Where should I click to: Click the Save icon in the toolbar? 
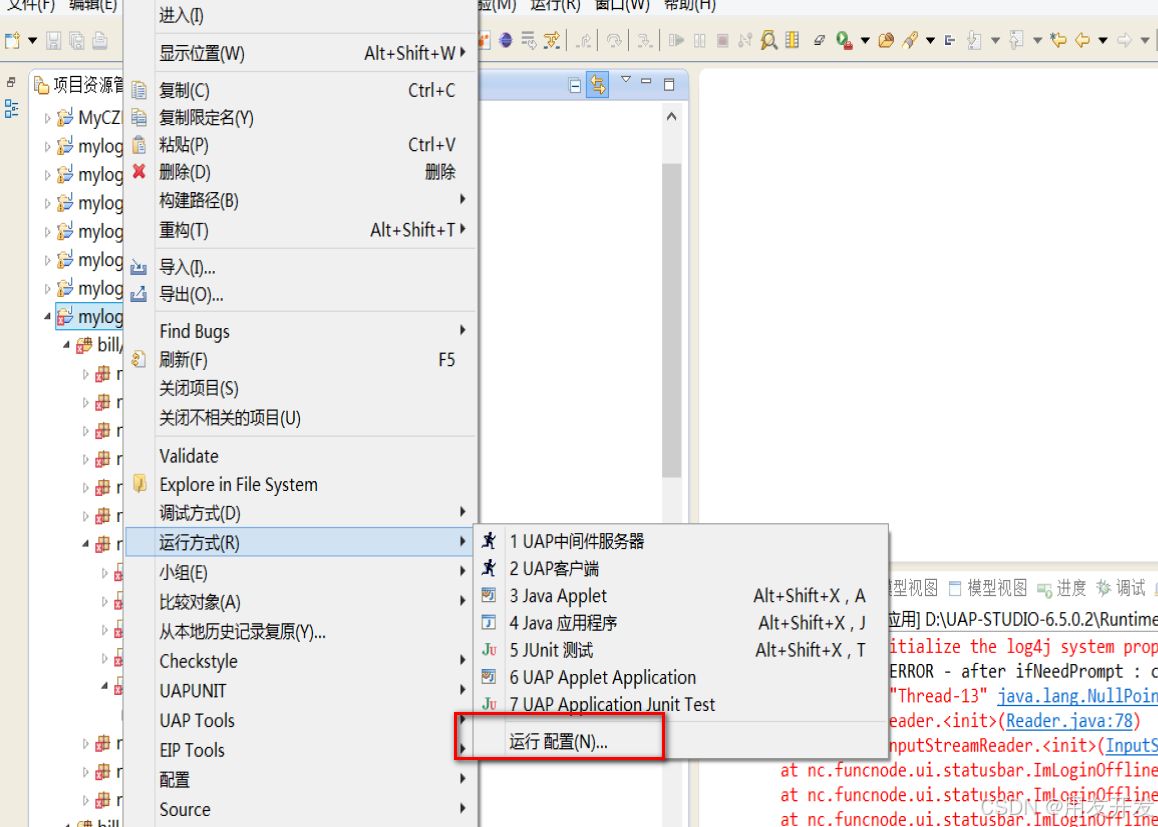pyautogui.click(x=52, y=40)
